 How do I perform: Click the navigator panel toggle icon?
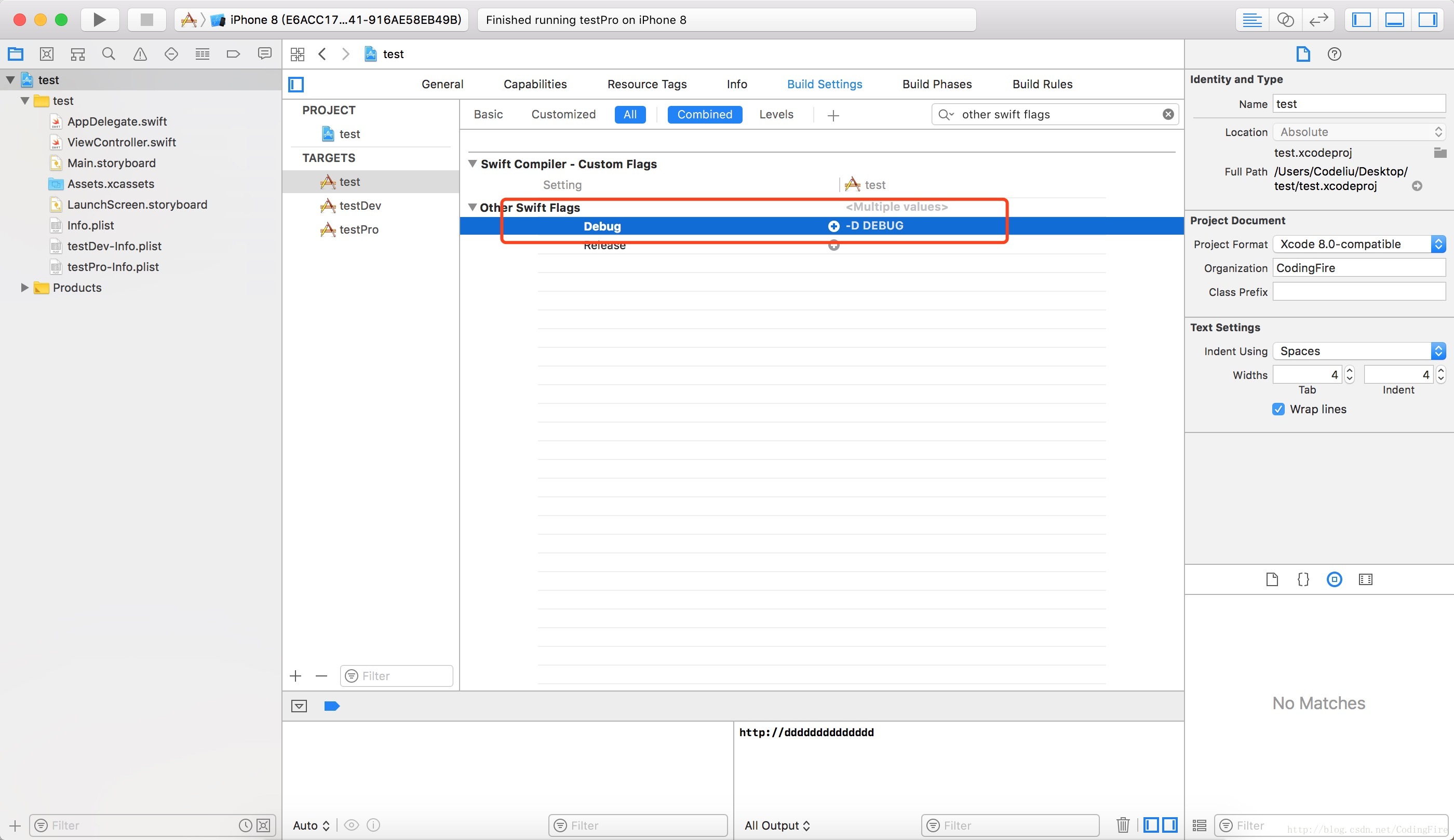click(x=1363, y=20)
